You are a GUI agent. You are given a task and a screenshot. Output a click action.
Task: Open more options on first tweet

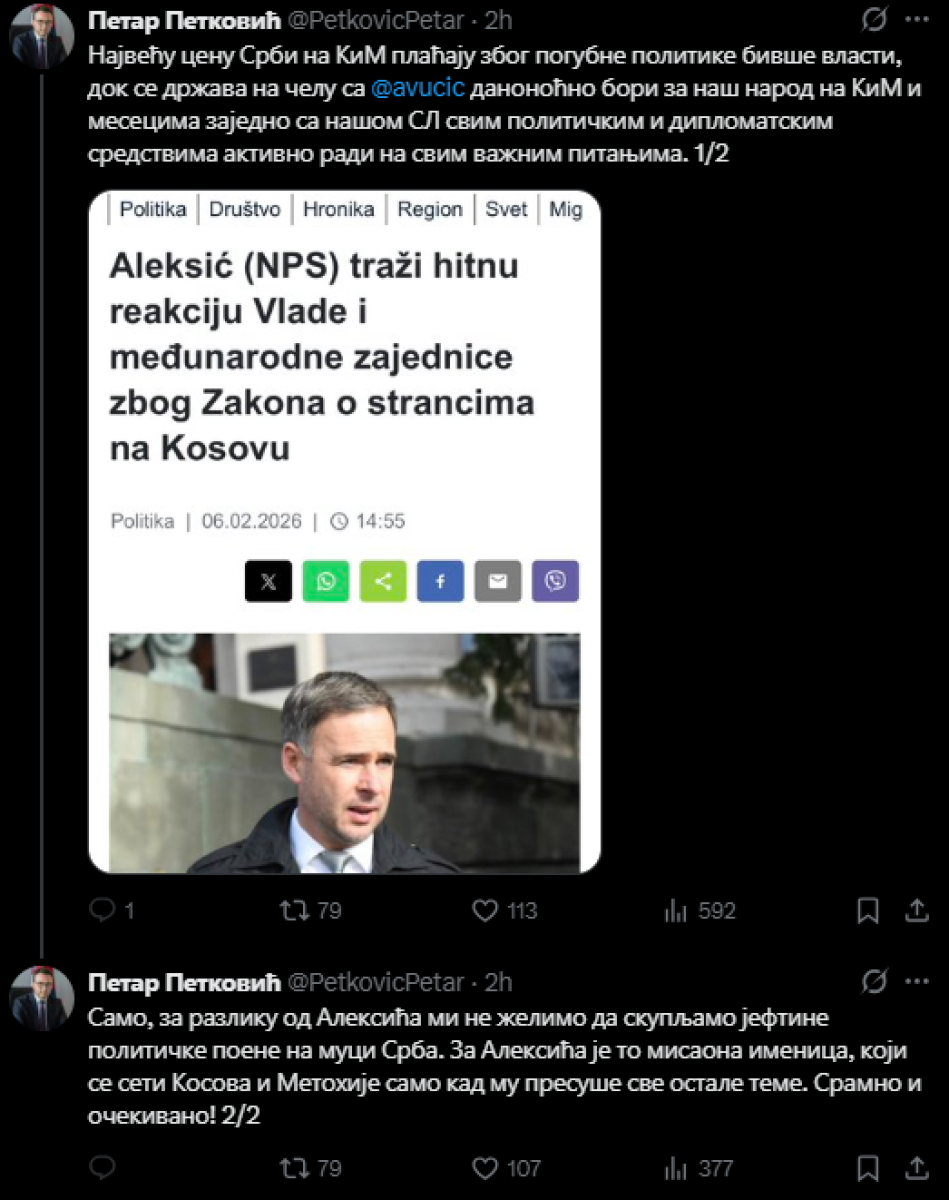[x=916, y=19]
